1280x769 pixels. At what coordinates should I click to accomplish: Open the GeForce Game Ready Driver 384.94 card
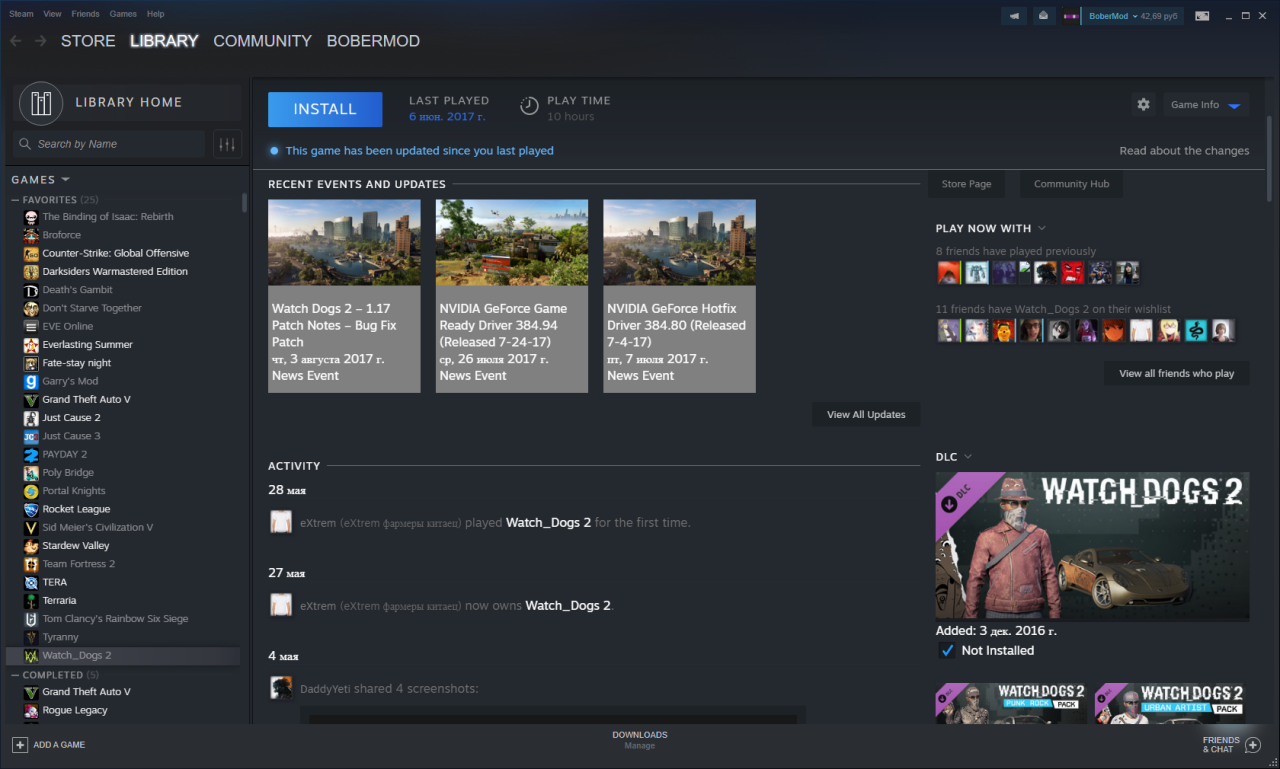pos(512,296)
